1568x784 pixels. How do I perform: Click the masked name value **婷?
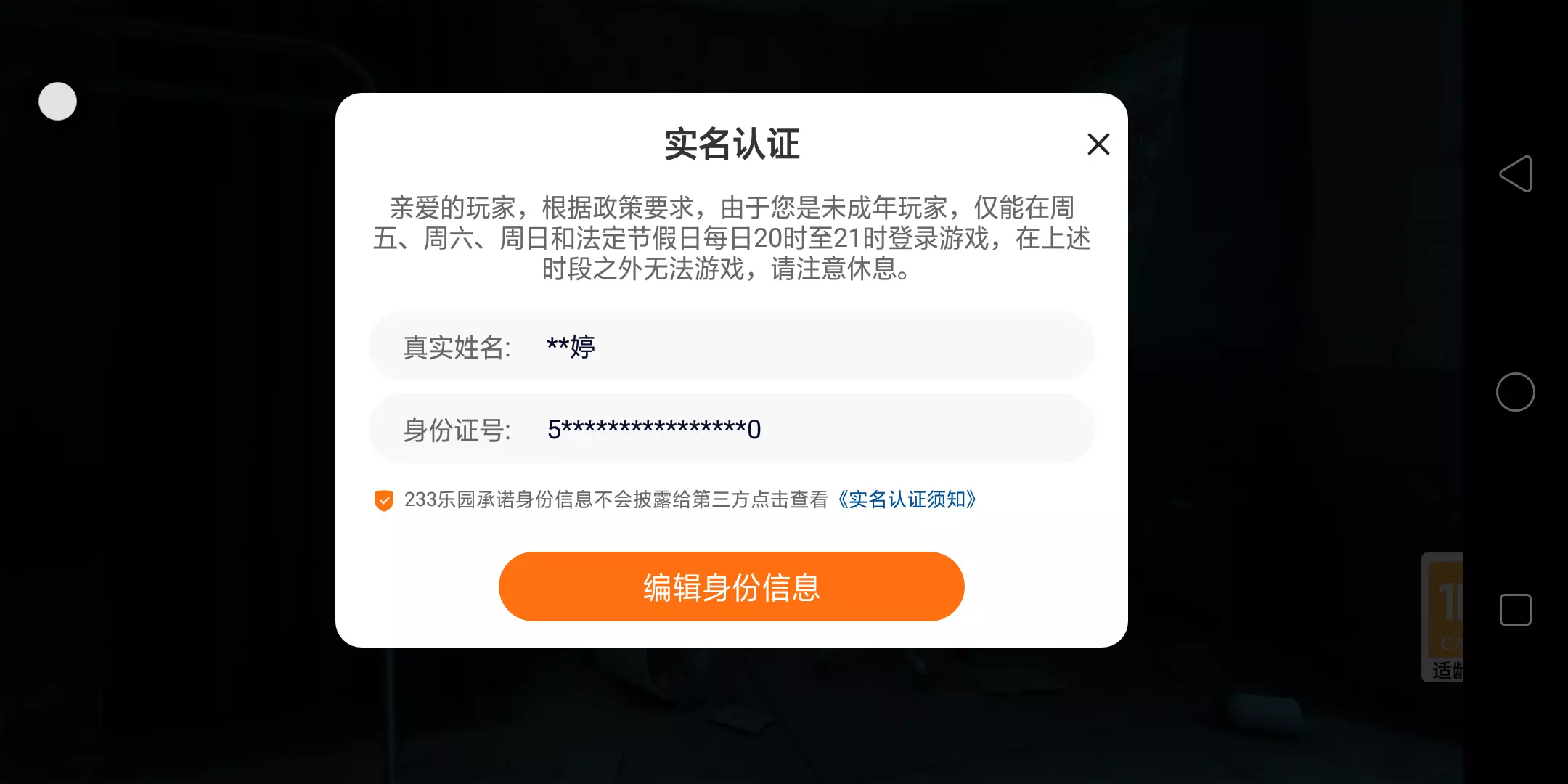(571, 346)
